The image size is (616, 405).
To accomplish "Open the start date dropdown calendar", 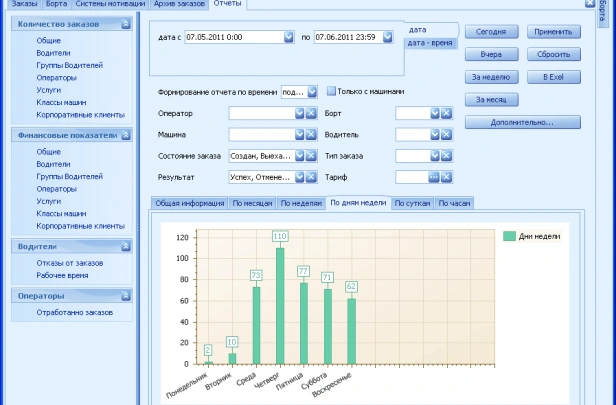I will (x=275, y=37).
